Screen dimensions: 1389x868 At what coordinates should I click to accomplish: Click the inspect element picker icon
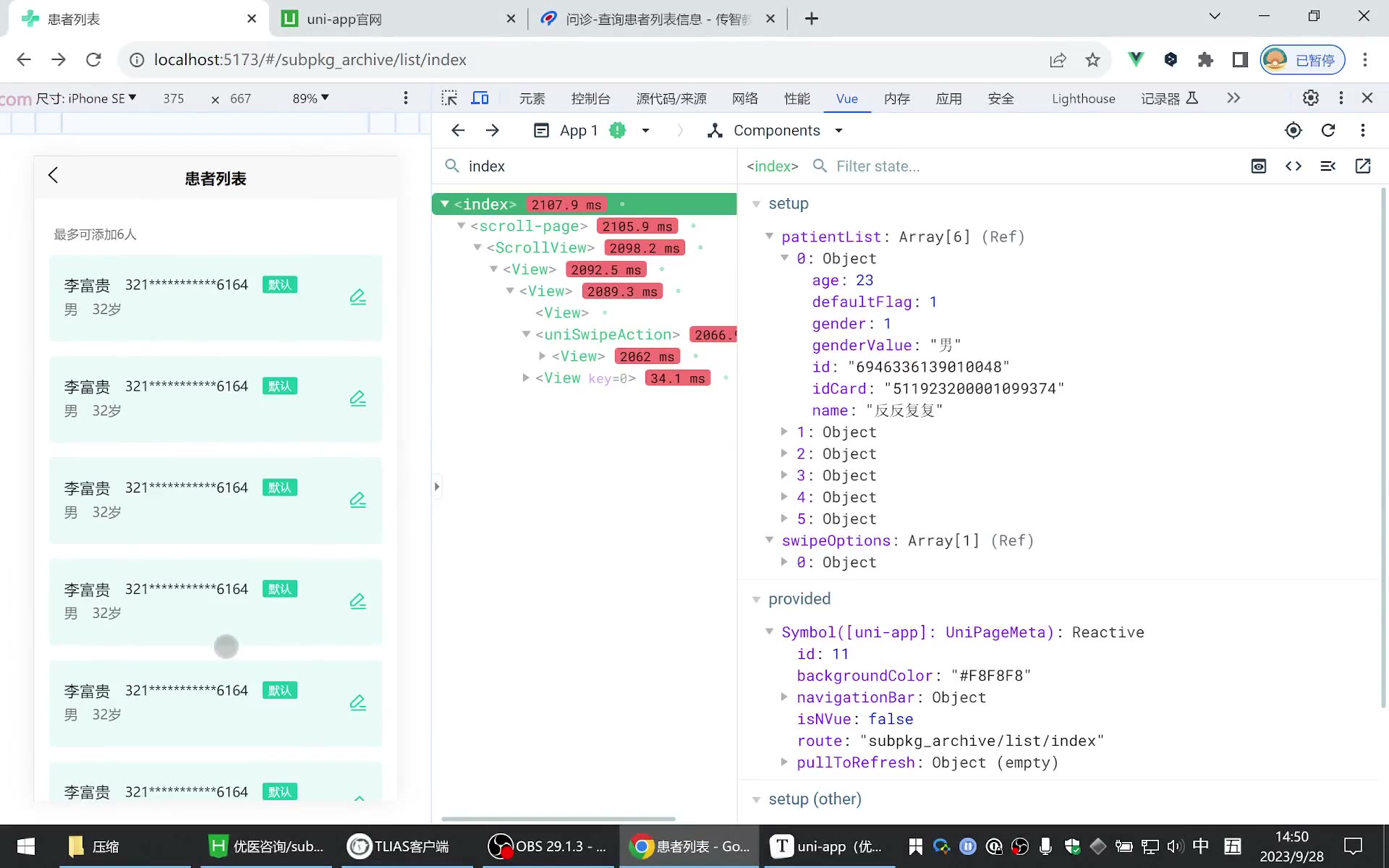click(x=449, y=98)
